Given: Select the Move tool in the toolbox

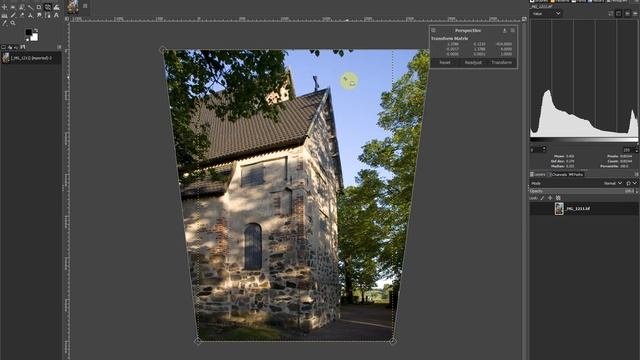Looking at the screenshot, I should click(x=4, y=7).
